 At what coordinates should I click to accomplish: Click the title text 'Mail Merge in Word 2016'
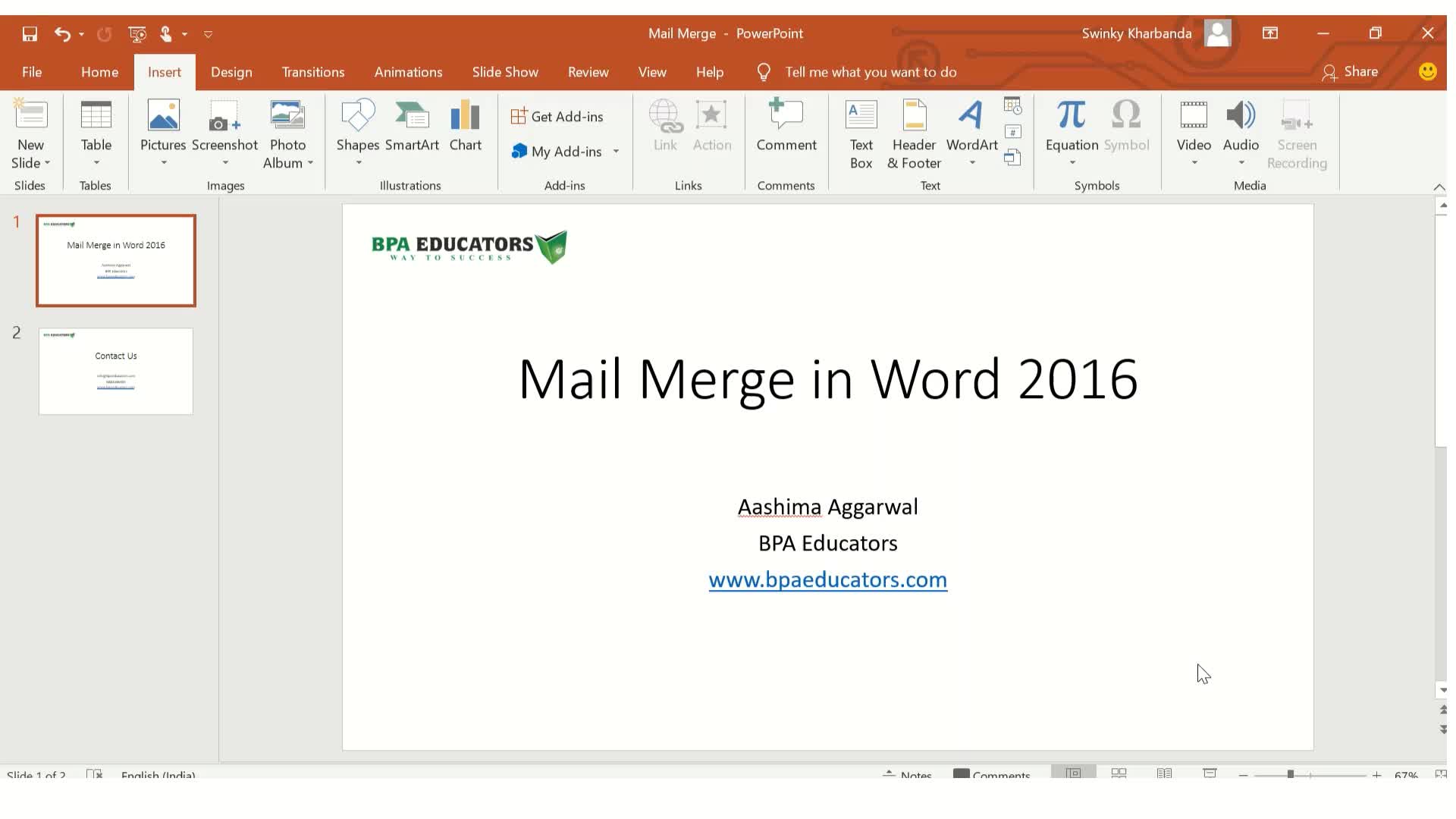click(828, 379)
